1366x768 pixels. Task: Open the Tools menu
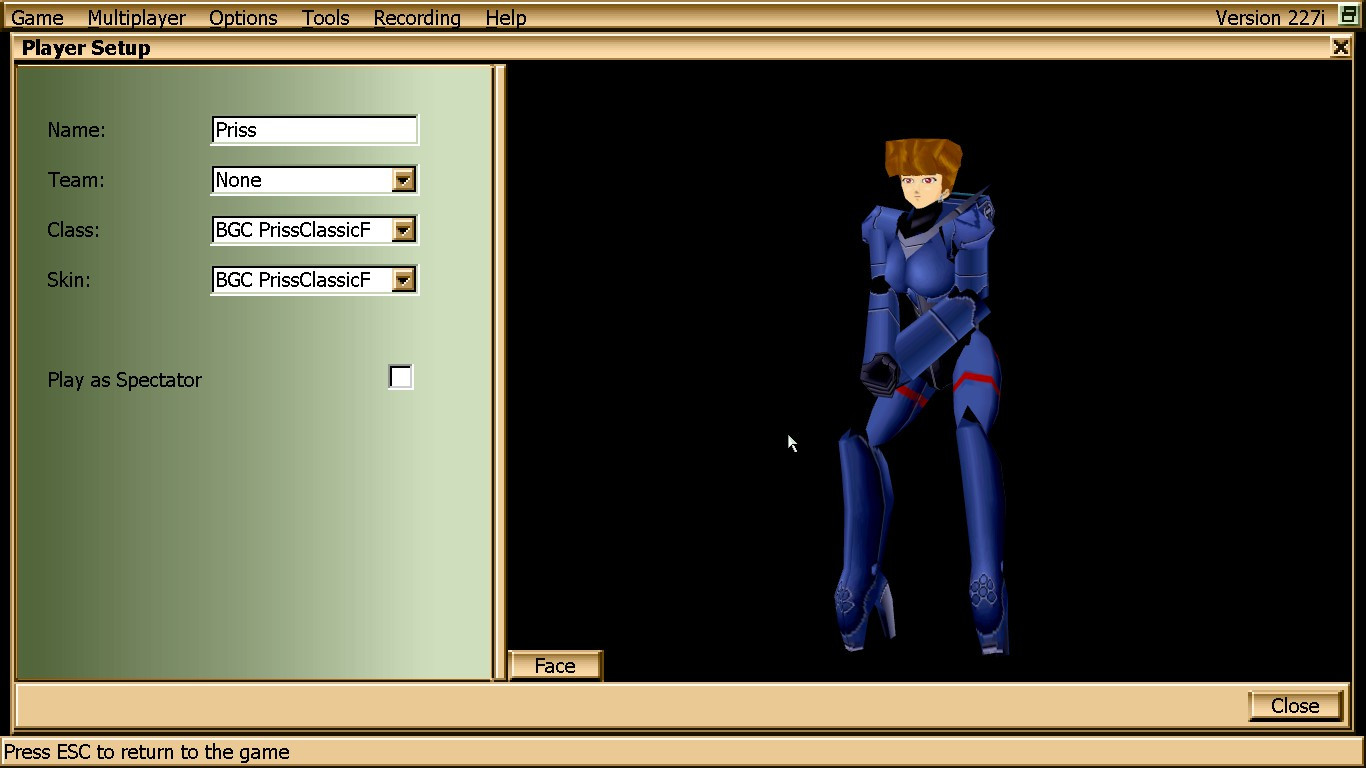pos(325,17)
